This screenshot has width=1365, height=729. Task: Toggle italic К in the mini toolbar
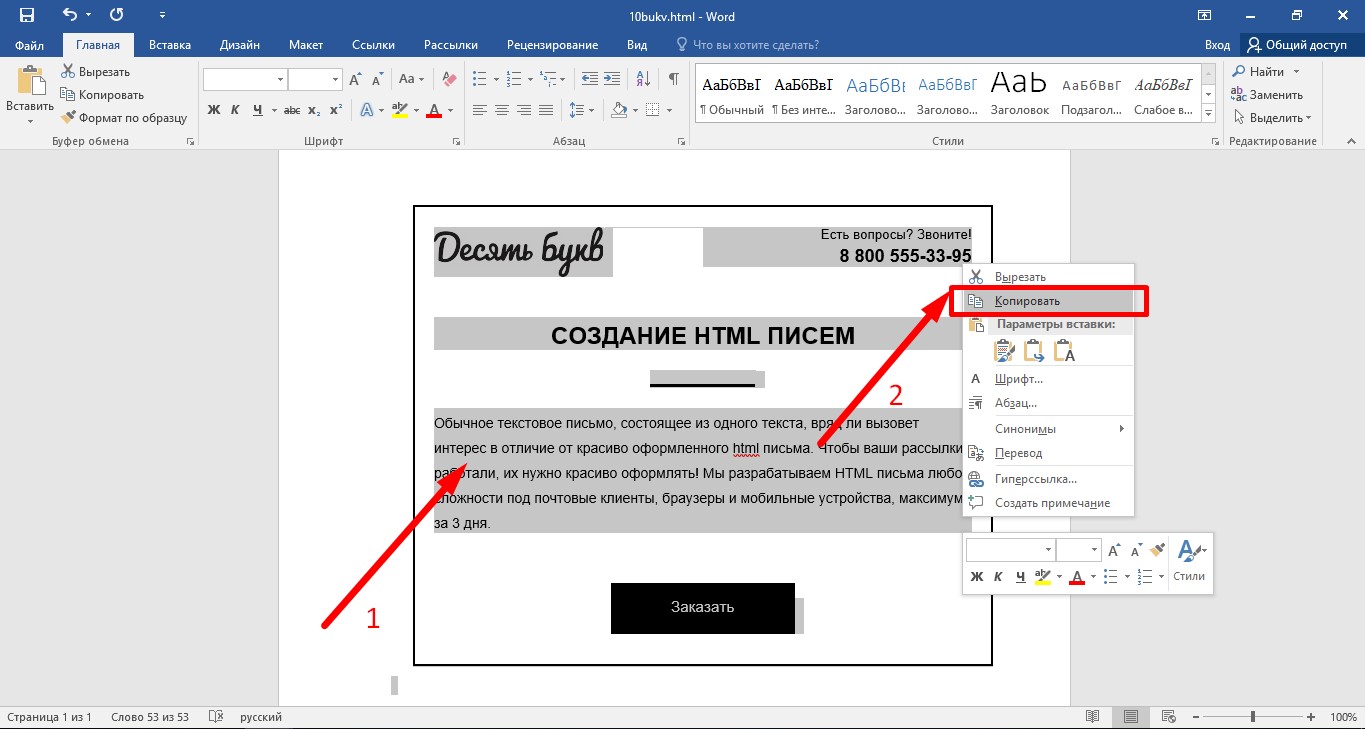tap(999, 577)
